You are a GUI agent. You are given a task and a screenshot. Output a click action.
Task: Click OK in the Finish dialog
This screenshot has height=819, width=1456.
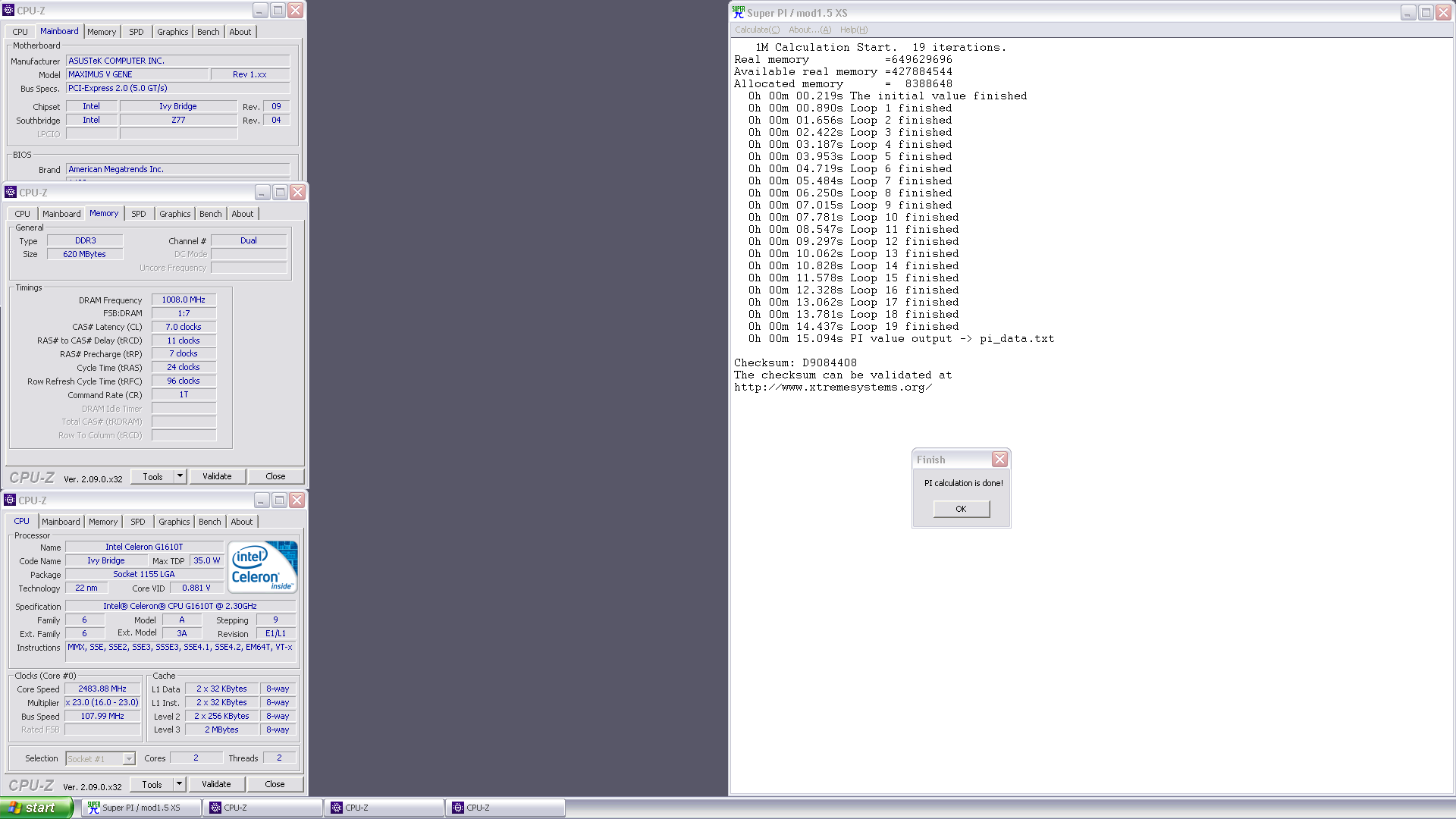[x=961, y=509]
